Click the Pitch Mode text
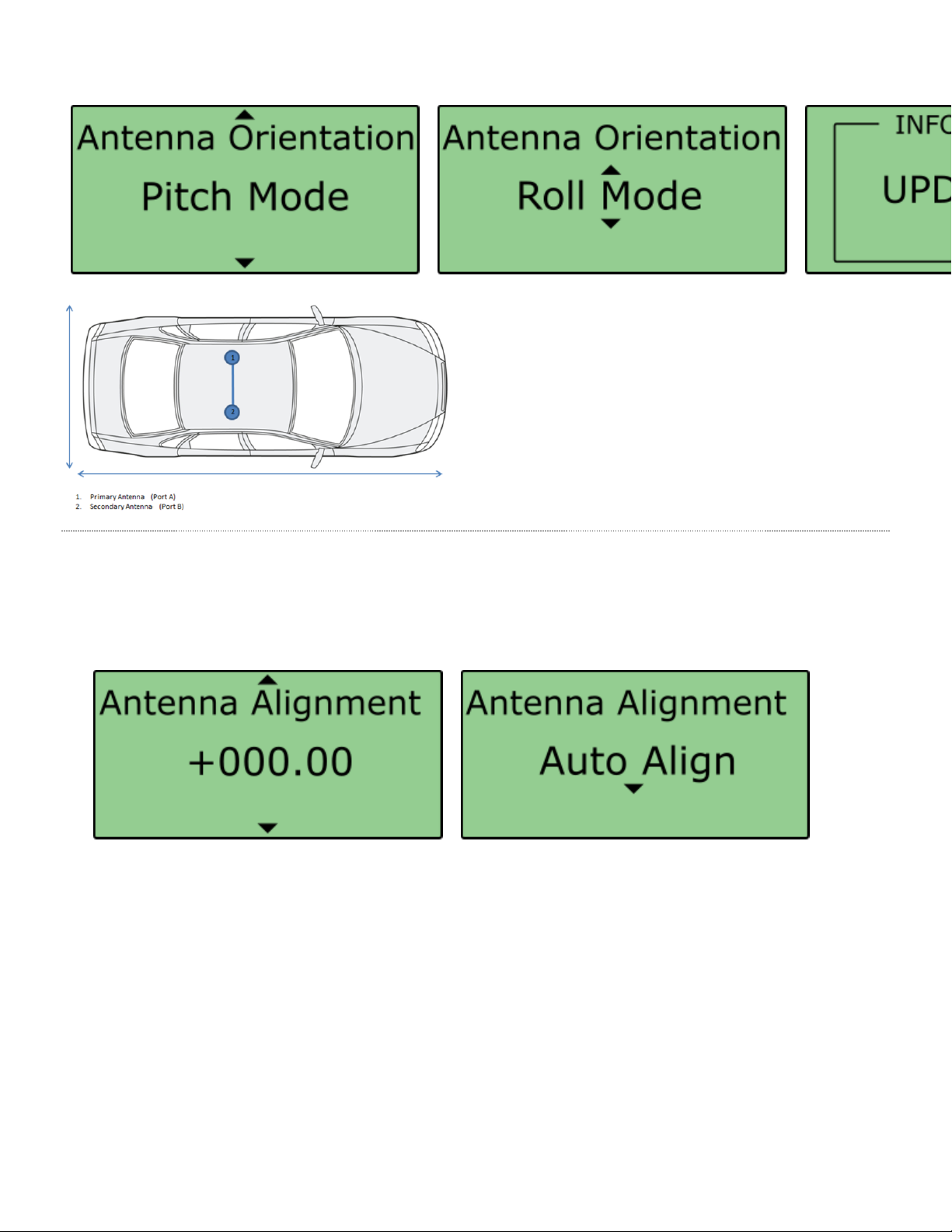Image resolution: width=952 pixels, height=1232 pixels. [x=245, y=197]
